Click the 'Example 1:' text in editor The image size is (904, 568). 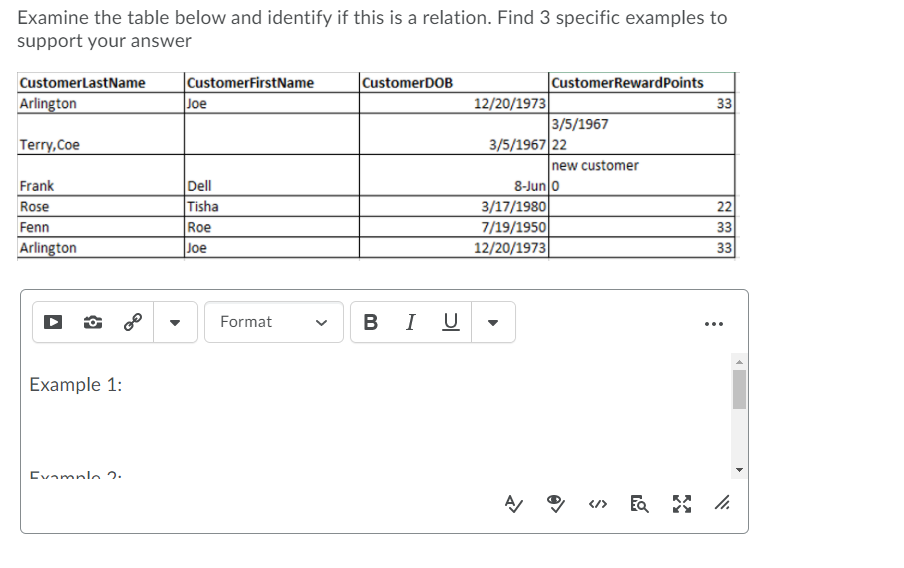point(76,385)
